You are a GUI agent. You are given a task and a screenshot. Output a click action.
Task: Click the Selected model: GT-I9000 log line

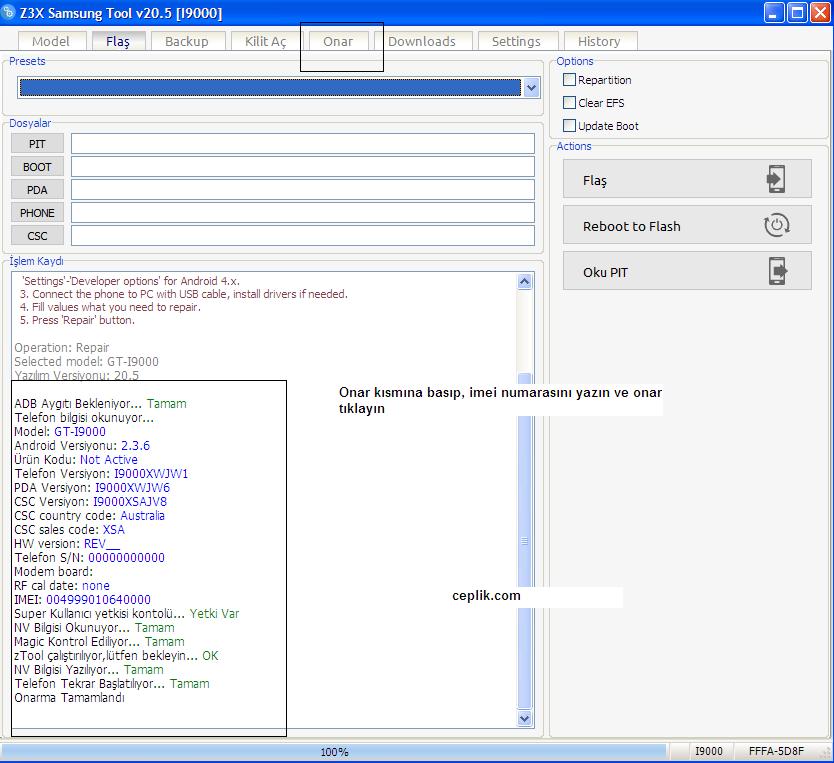(x=86, y=362)
